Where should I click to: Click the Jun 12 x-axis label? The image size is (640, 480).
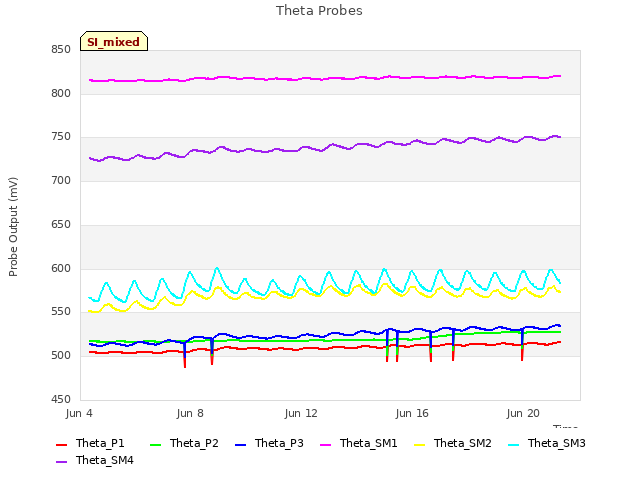click(301, 413)
